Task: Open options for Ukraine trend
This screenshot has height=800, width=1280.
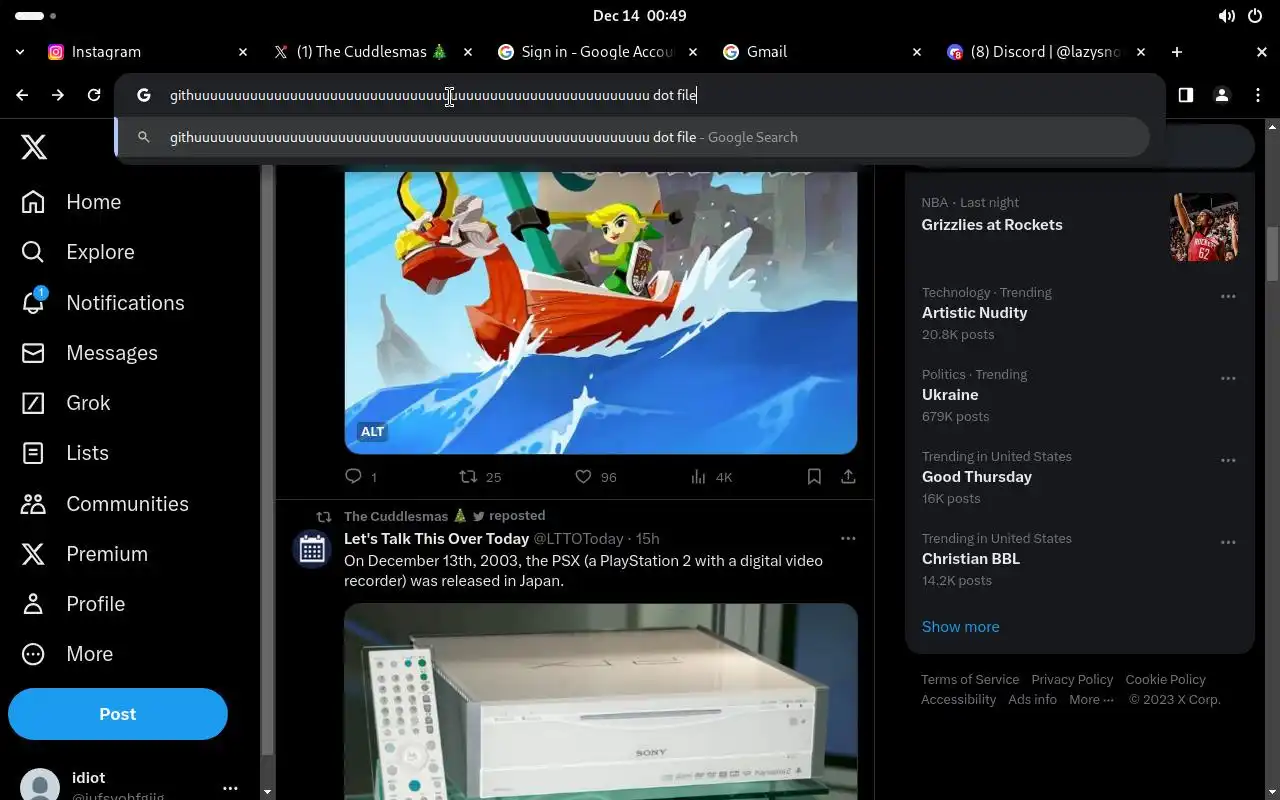Action: click(x=1228, y=379)
